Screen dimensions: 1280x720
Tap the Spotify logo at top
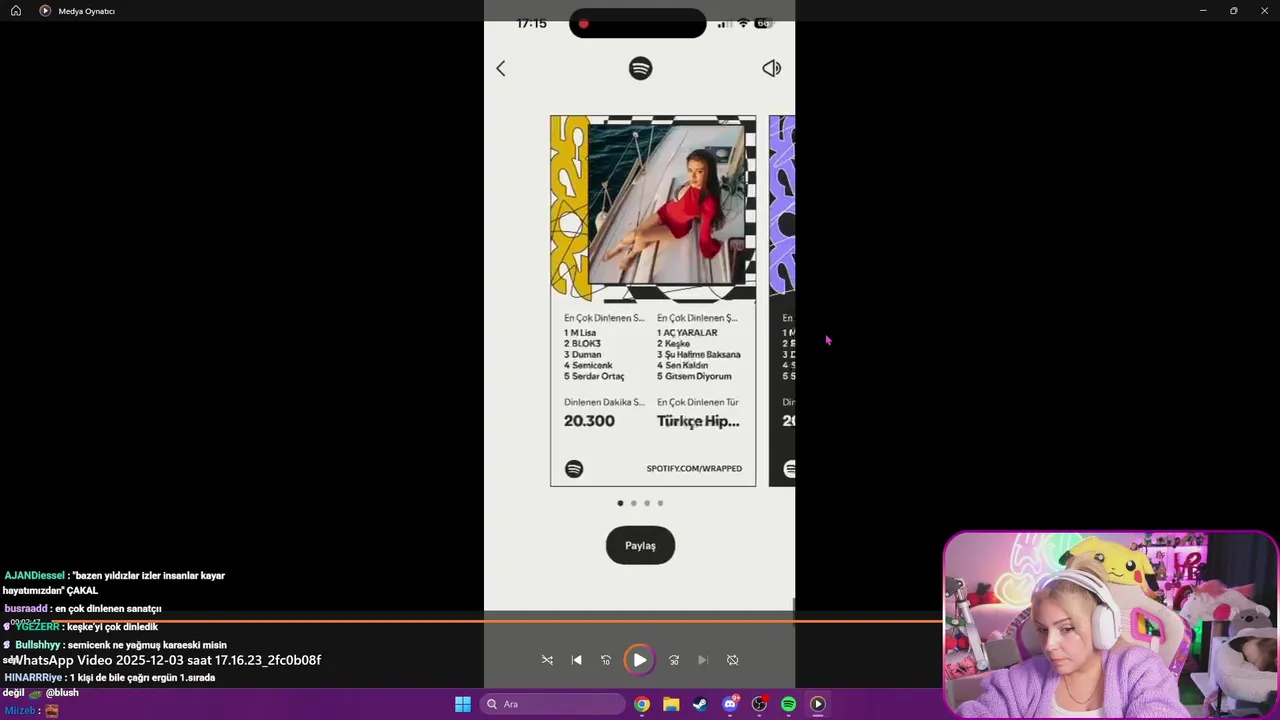click(x=640, y=68)
